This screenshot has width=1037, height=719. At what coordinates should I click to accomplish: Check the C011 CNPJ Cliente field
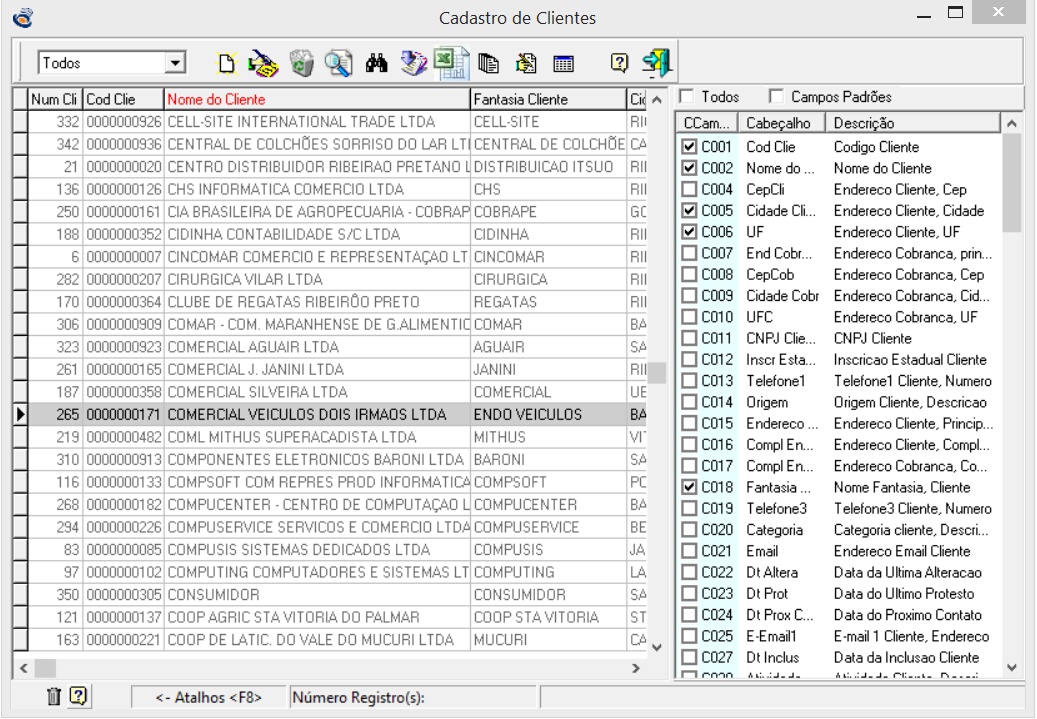689,338
